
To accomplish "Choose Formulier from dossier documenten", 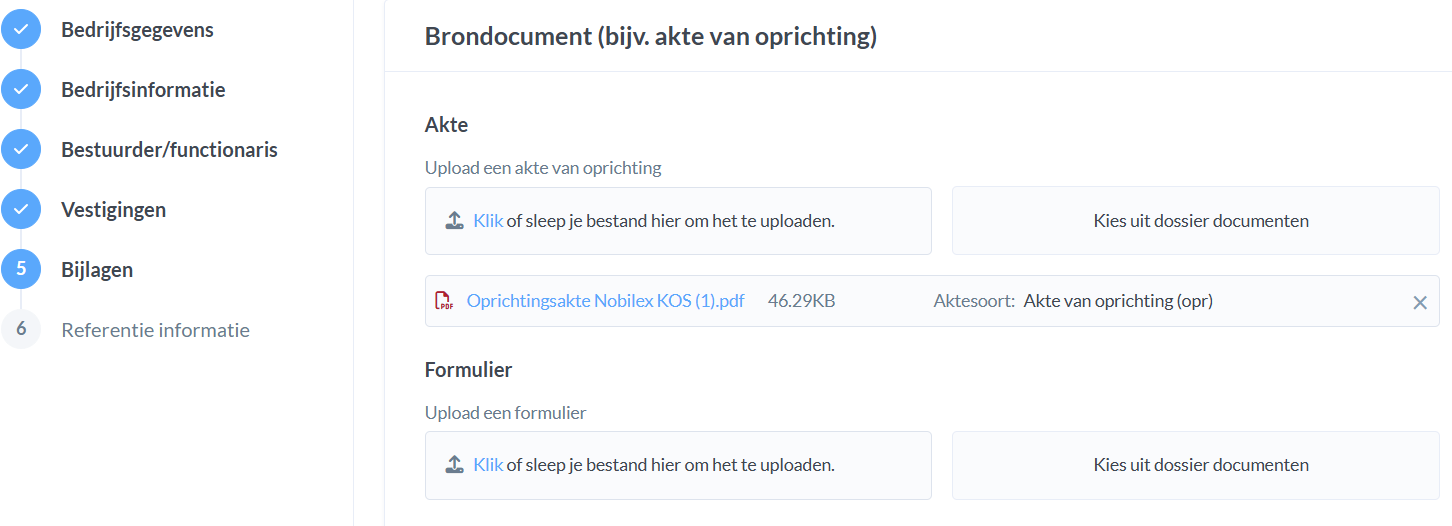I will (1200, 465).
